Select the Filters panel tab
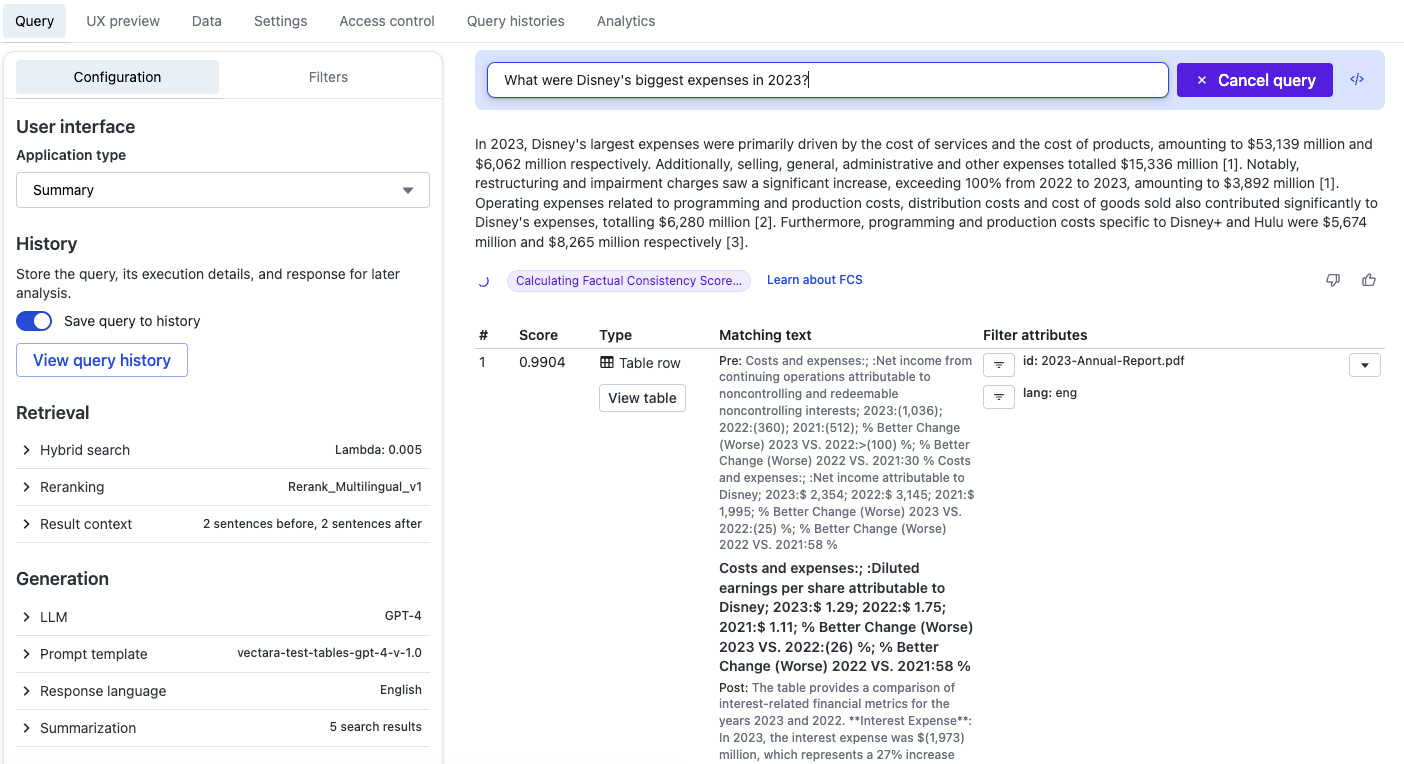 coord(328,77)
